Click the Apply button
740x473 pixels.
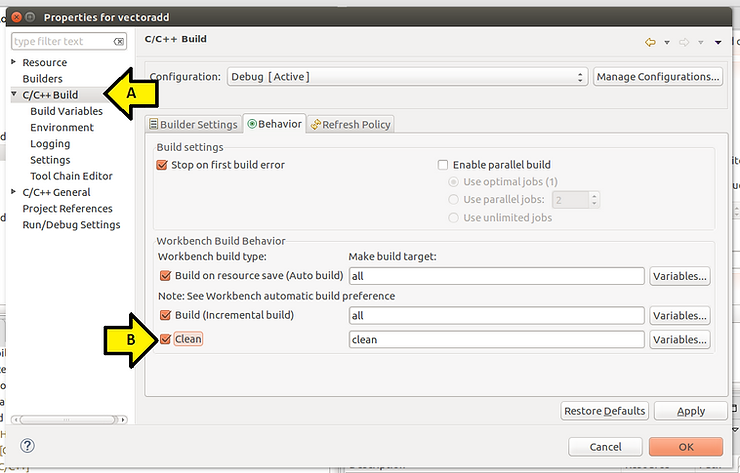pyautogui.click(x=691, y=411)
